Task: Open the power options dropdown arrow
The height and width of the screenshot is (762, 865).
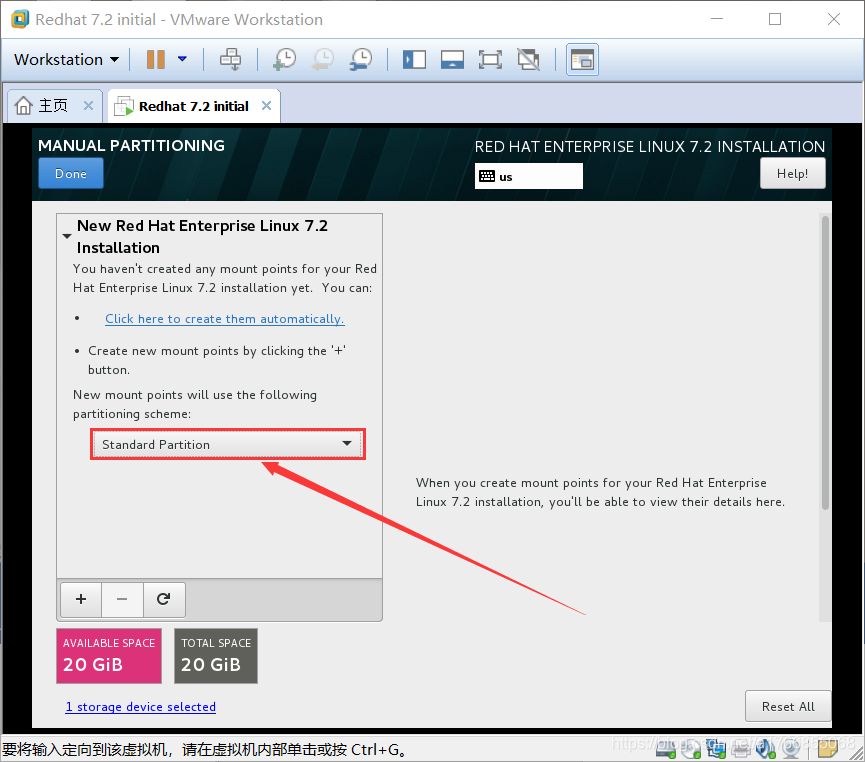Action: [x=182, y=59]
